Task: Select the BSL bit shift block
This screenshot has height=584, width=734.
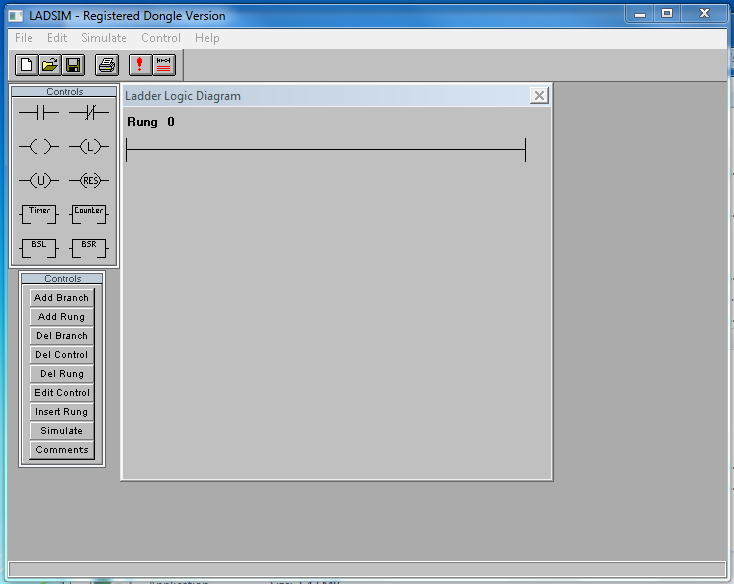Action: coord(39,248)
